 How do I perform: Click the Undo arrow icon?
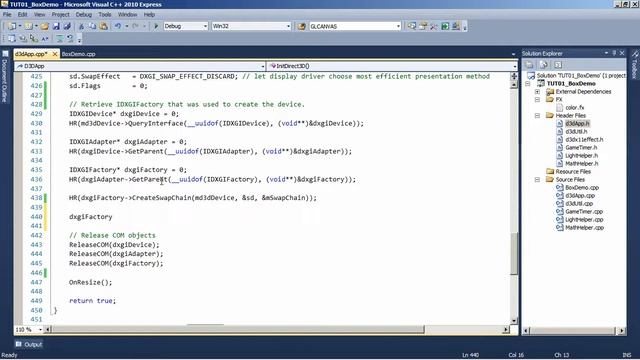[x=118, y=26]
